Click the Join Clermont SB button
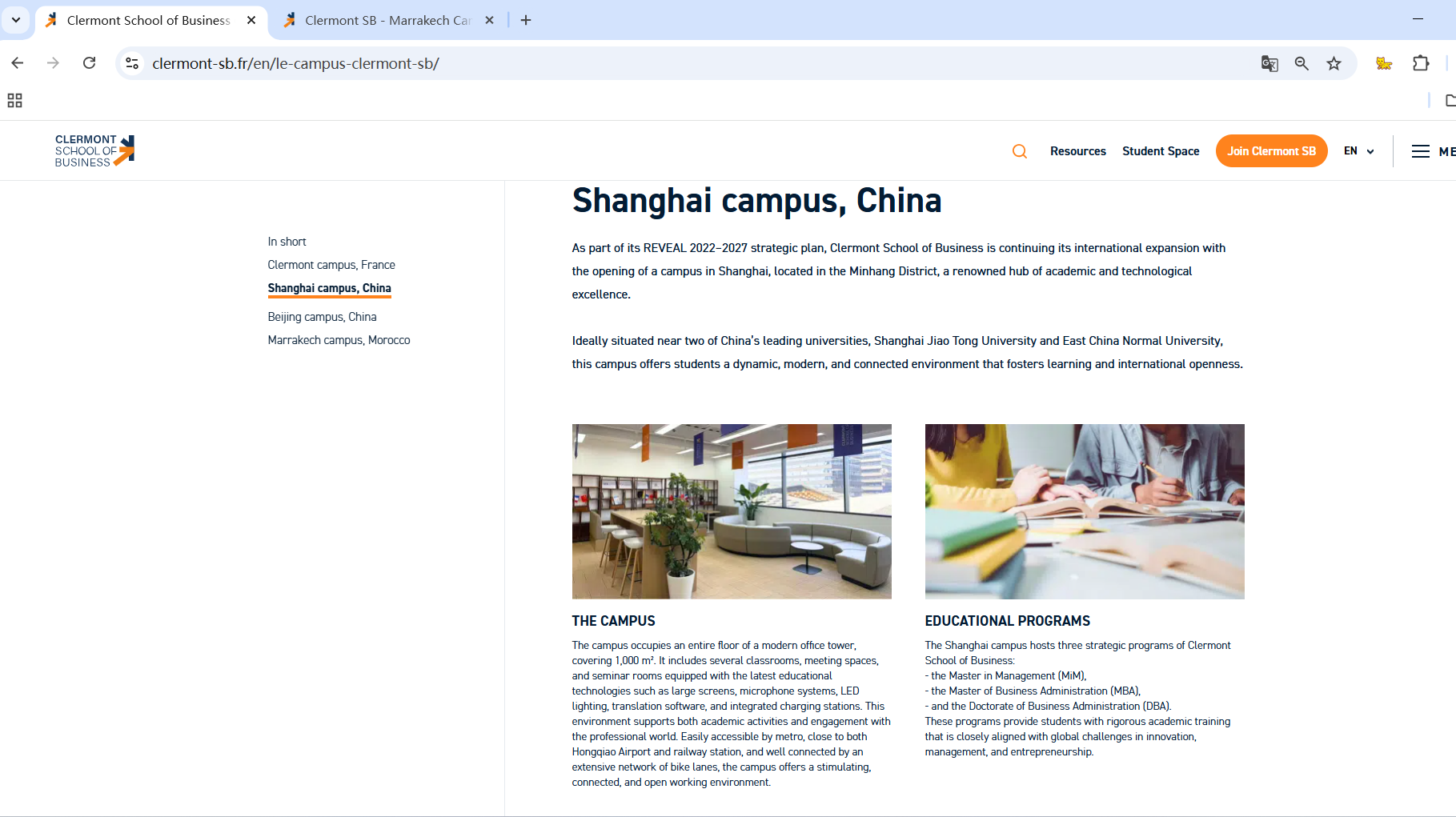 tap(1271, 151)
